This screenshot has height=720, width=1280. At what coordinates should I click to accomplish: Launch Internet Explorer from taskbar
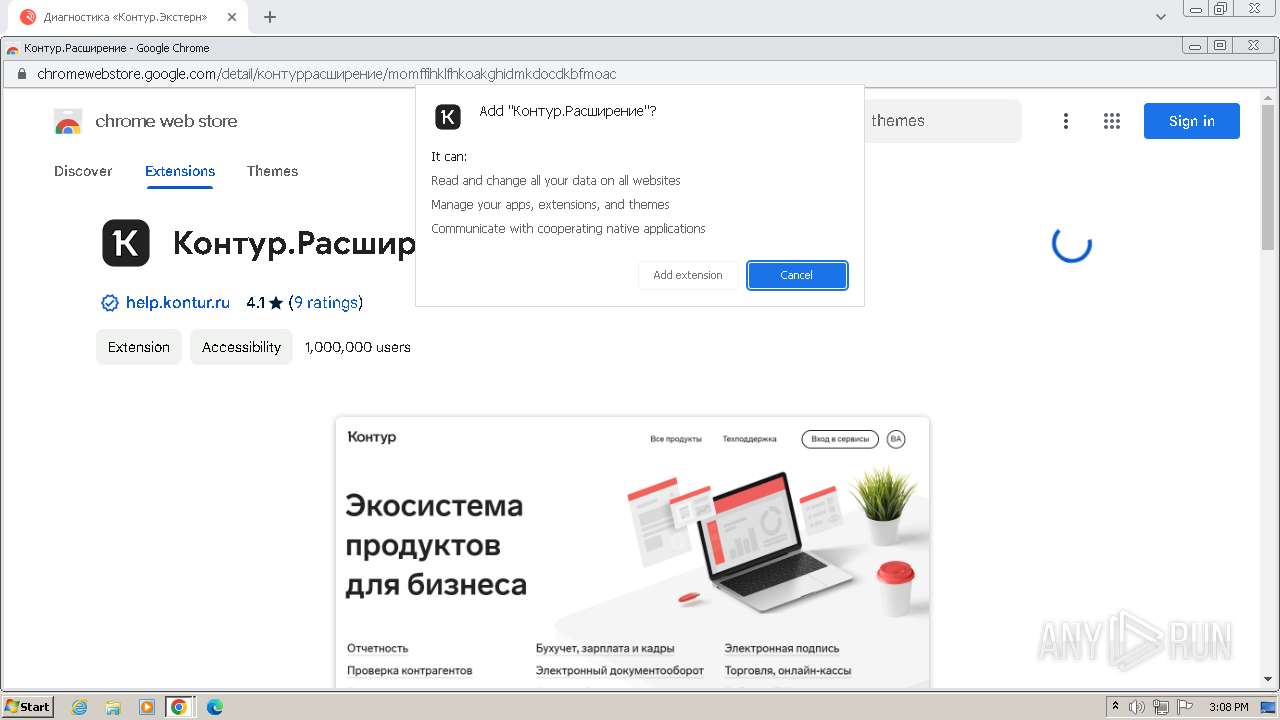[80, 707]
